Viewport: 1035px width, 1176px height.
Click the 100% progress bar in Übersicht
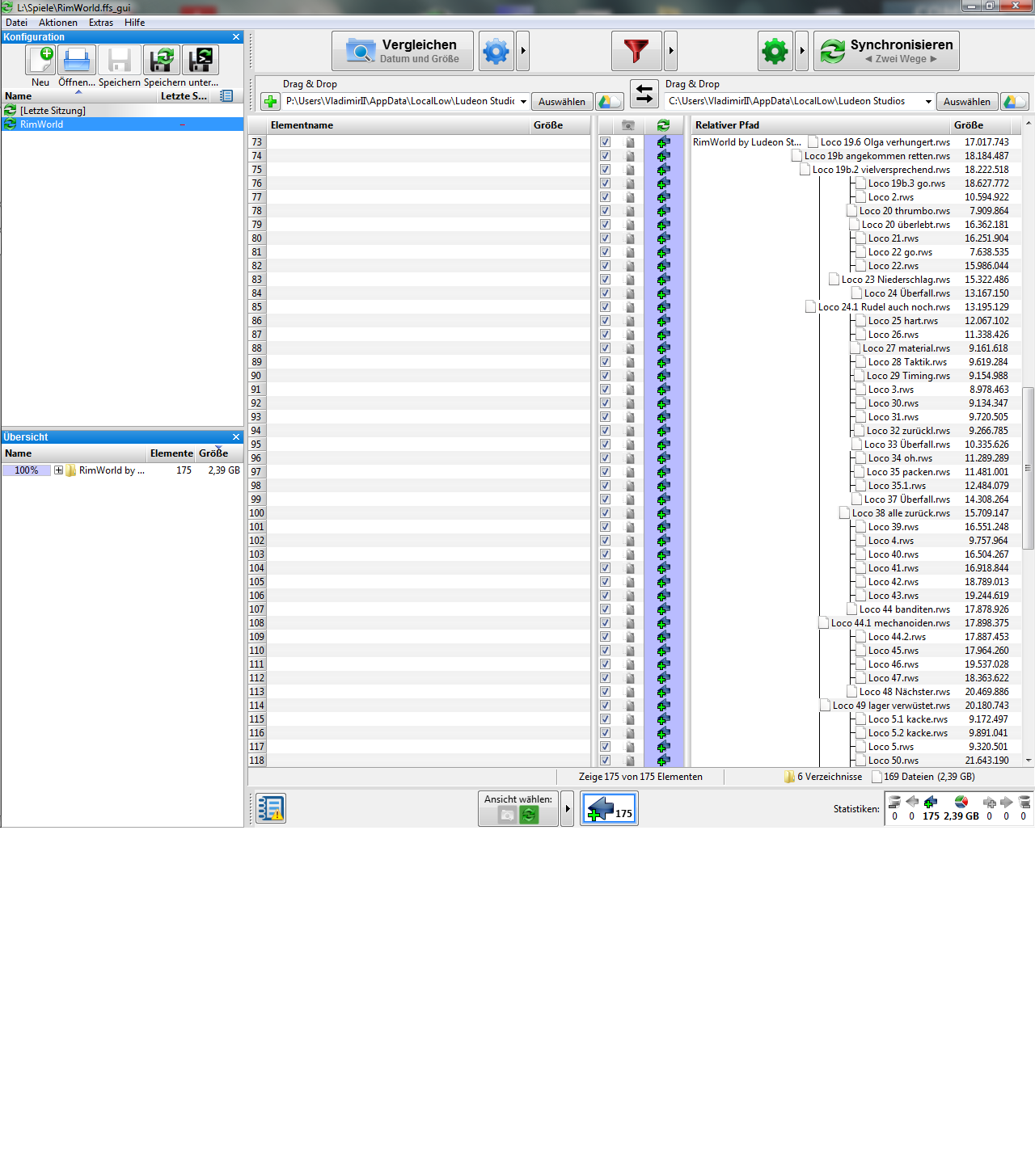(x=27, y=470)
